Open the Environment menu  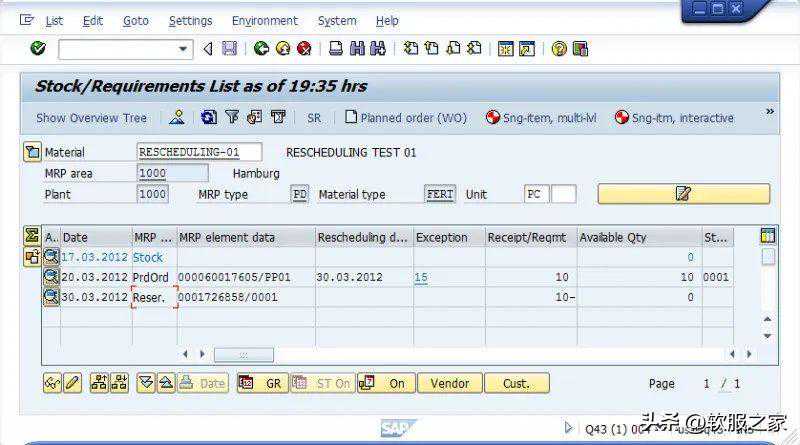(x=264, y=20)
